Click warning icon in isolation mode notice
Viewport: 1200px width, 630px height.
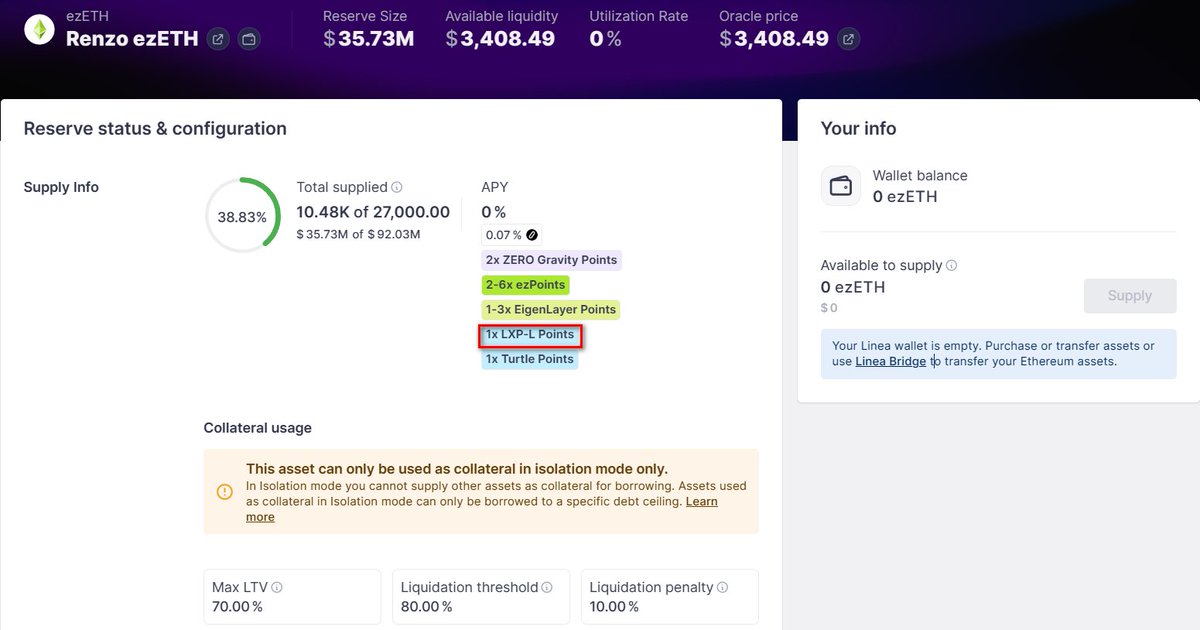pyautogui.click(x=225, y=492)
